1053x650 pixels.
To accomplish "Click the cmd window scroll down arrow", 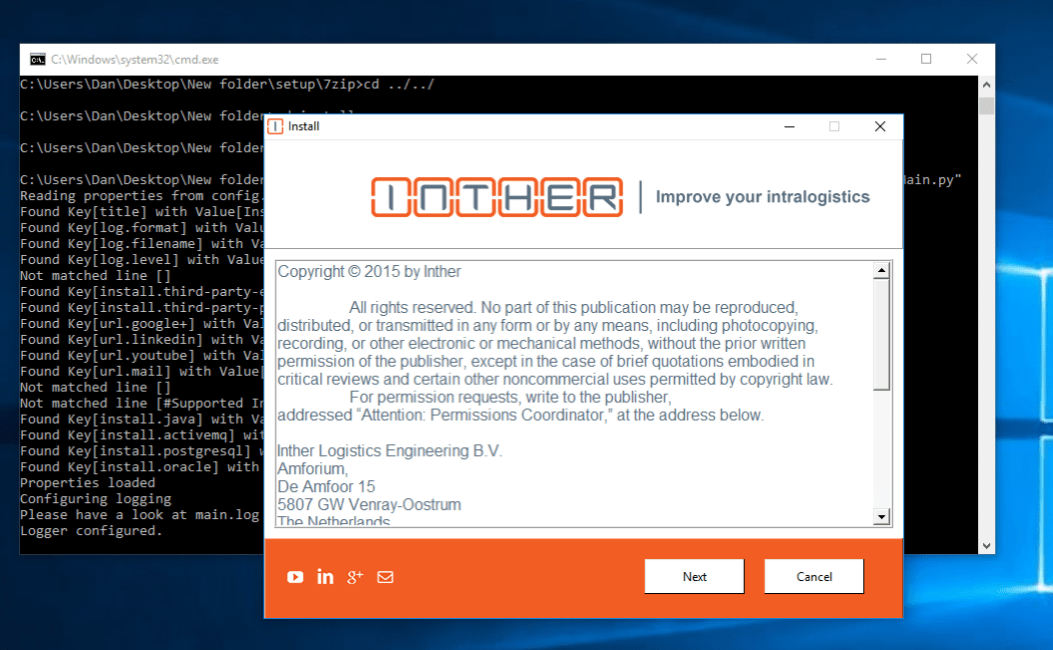I will [986, 546].
